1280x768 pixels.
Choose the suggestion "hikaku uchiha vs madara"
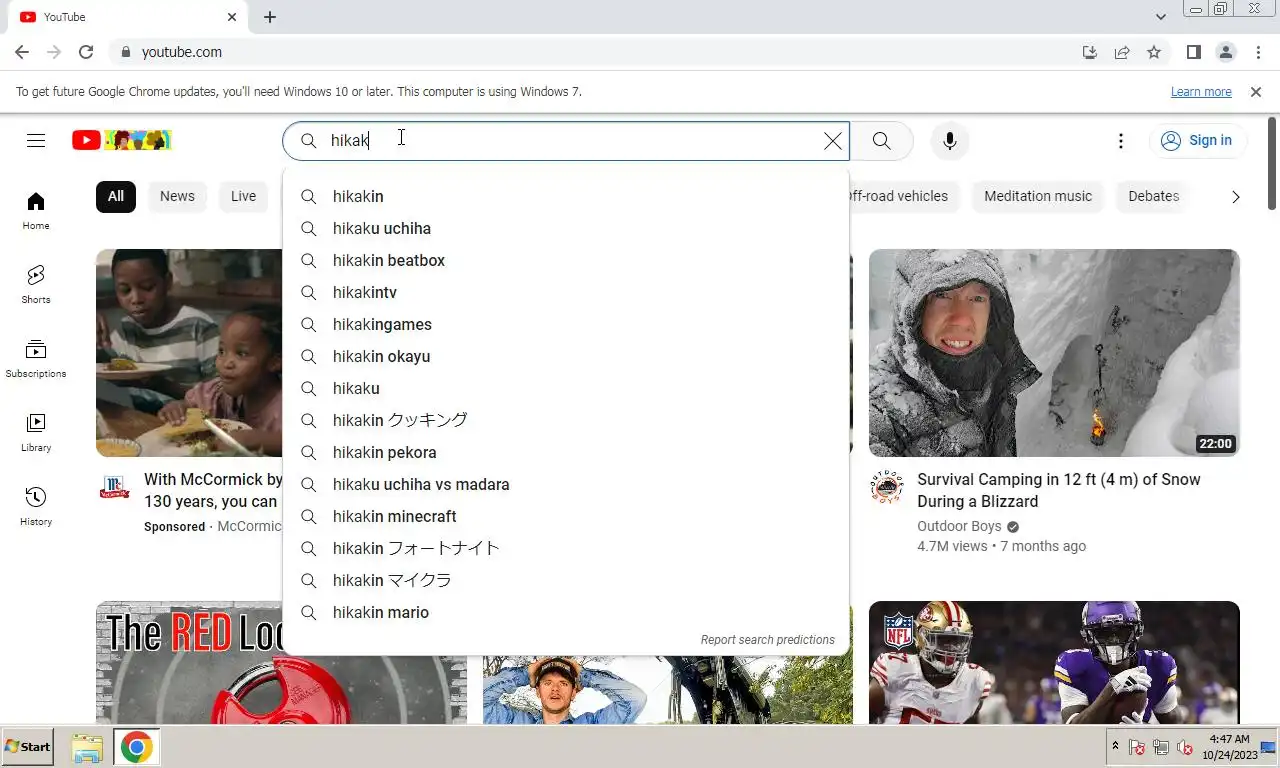point(566,484)
